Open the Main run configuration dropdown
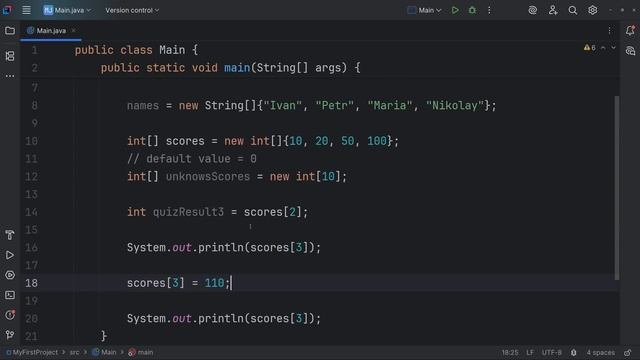 (x=424, y=10)
